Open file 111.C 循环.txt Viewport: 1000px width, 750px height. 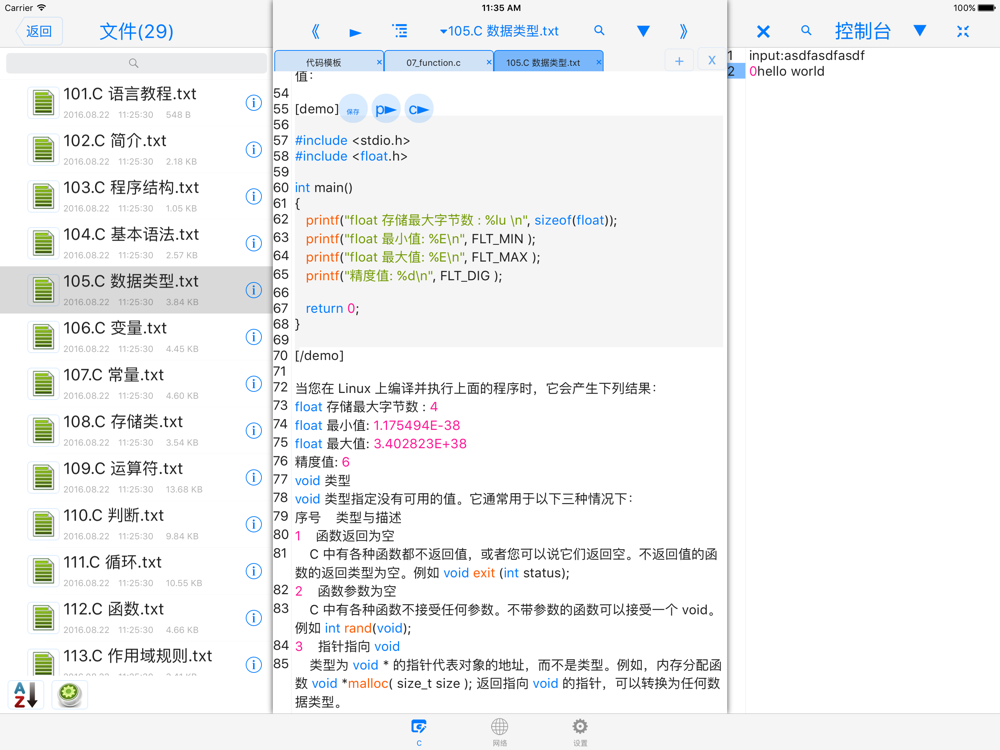[x=135, y=571]
